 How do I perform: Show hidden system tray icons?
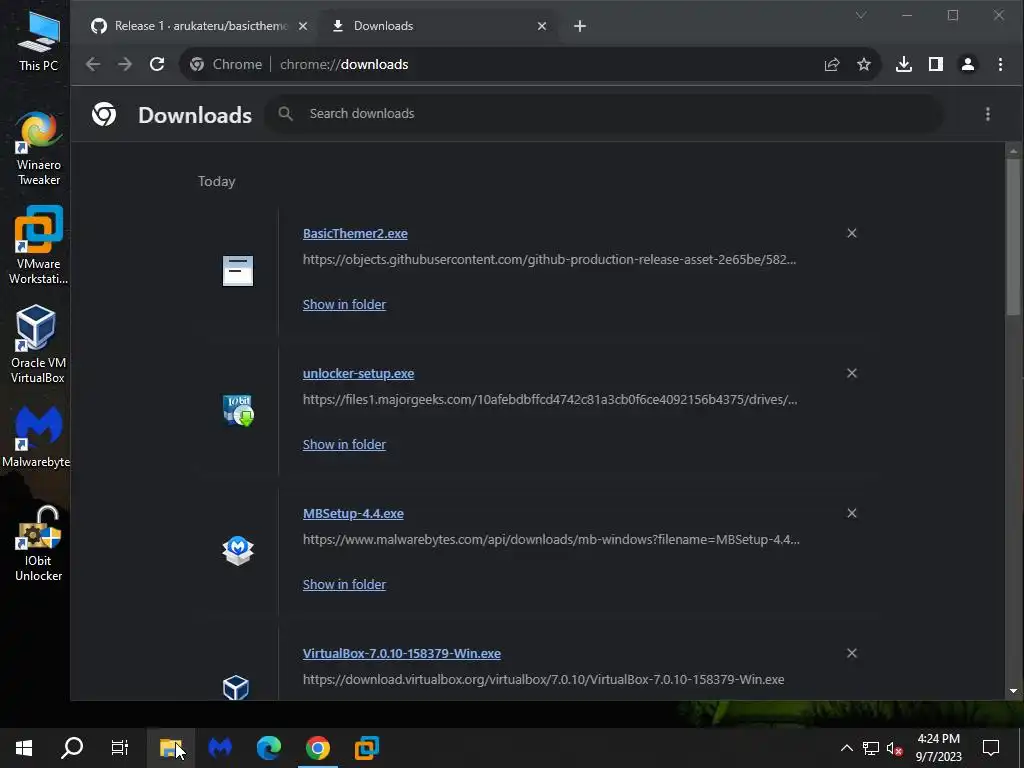click(846, 748)
